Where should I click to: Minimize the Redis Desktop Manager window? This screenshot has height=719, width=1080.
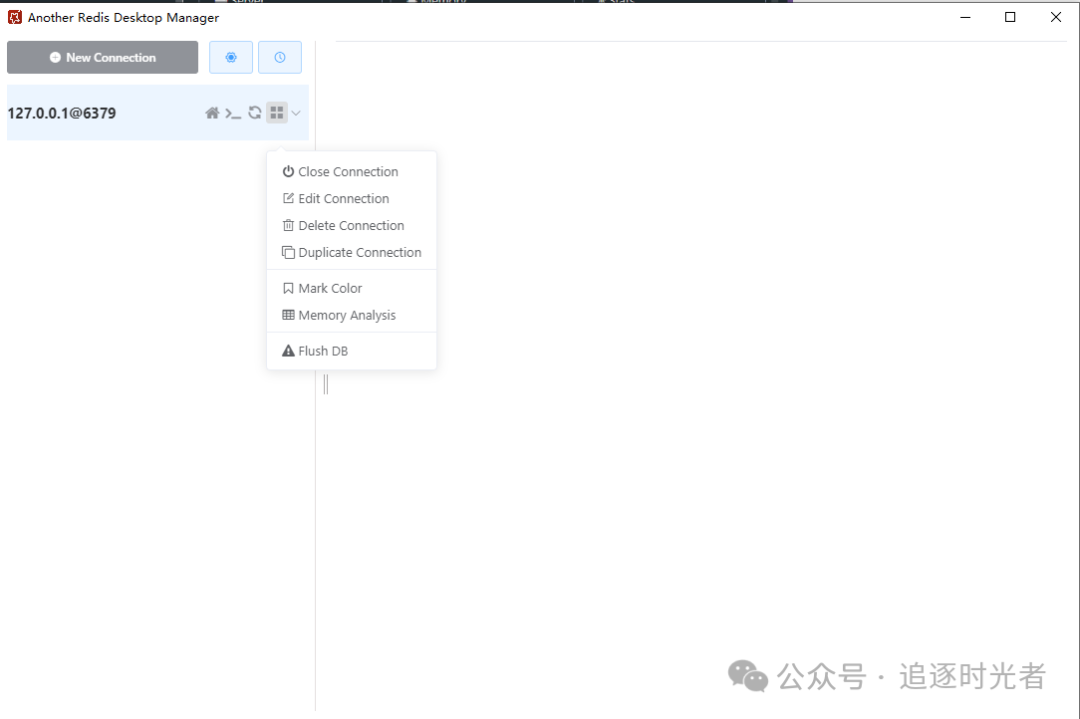[x=965, y=17]
